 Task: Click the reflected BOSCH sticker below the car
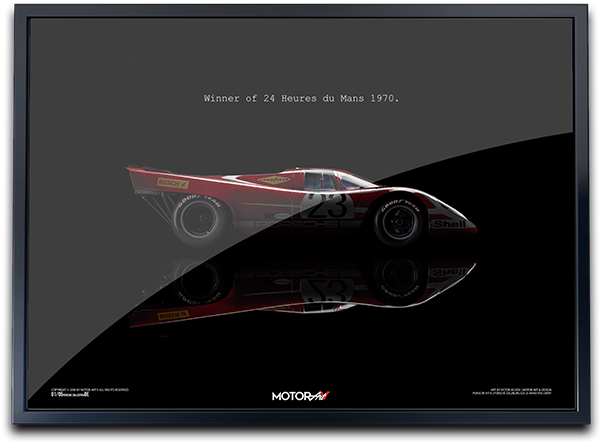tap(173, 315)
